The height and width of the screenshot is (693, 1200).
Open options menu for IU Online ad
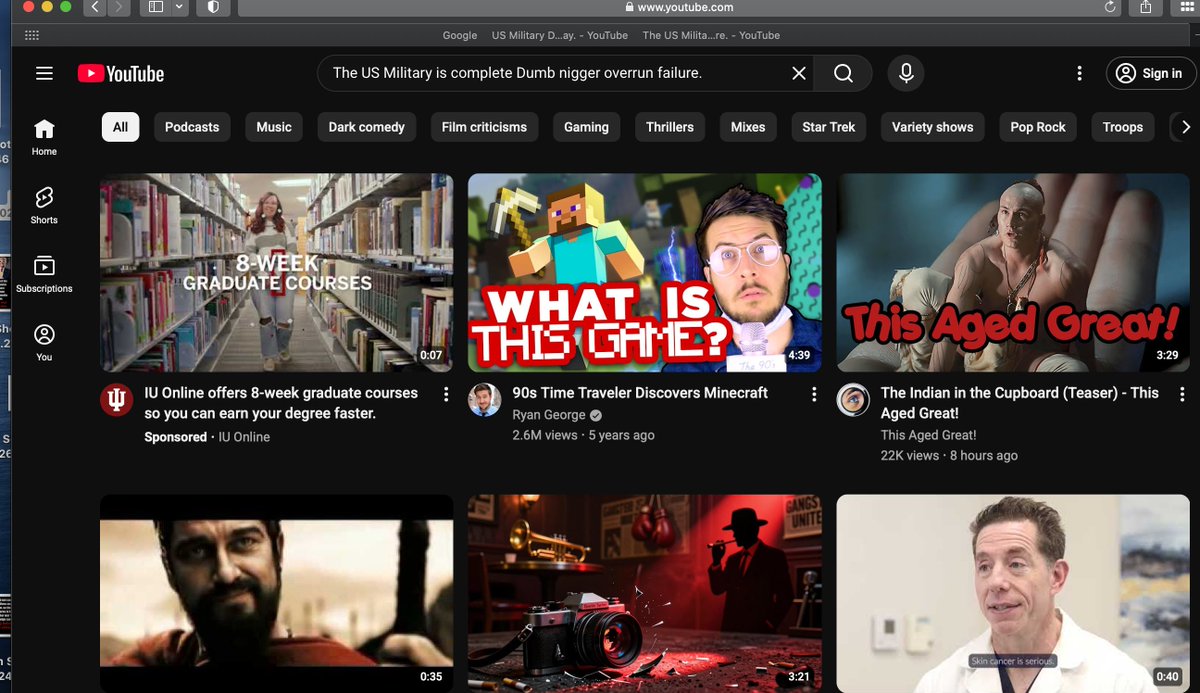pos(446,394)
